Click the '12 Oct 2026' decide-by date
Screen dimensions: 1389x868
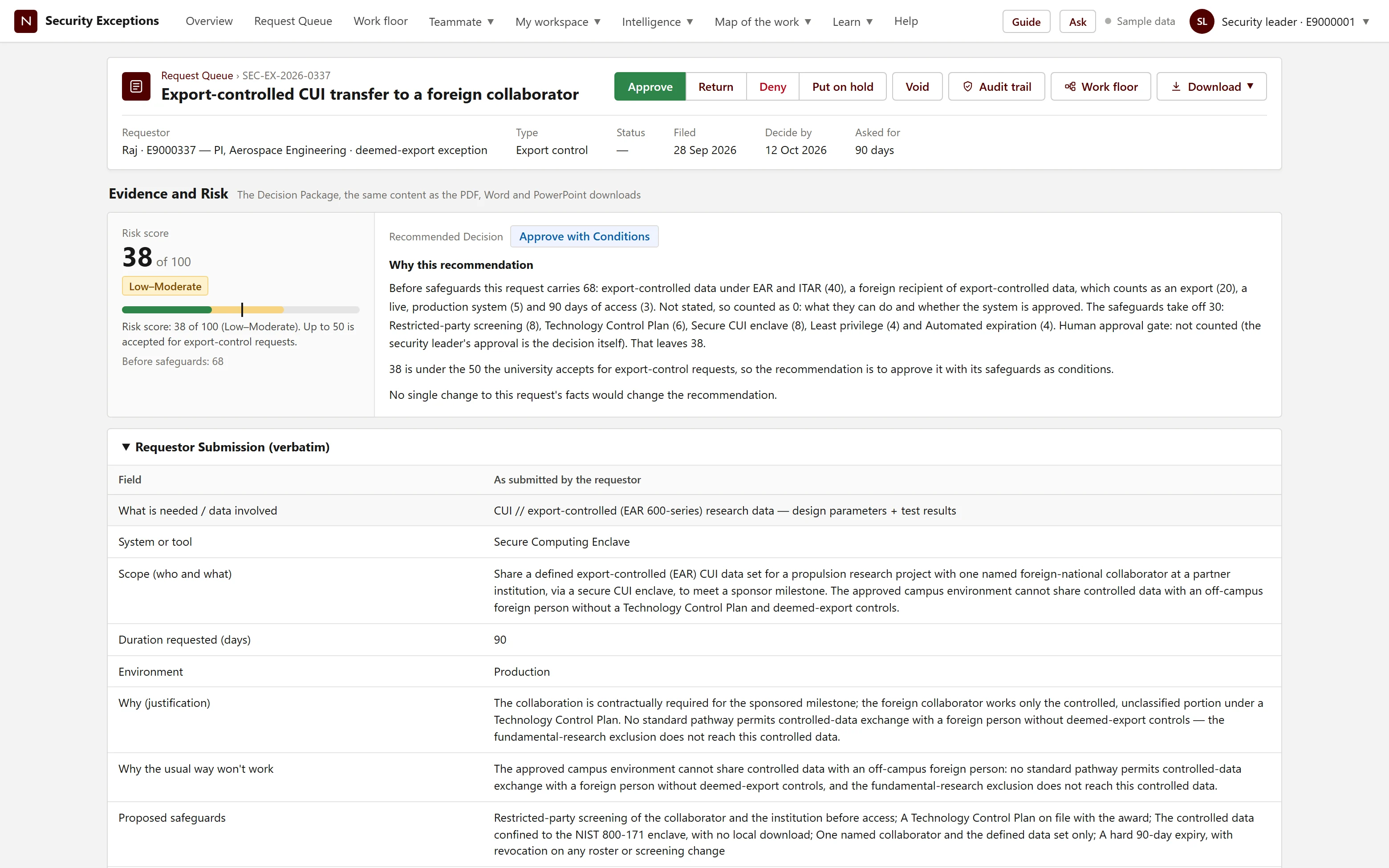pyautogui.click(x=796, y=150)
